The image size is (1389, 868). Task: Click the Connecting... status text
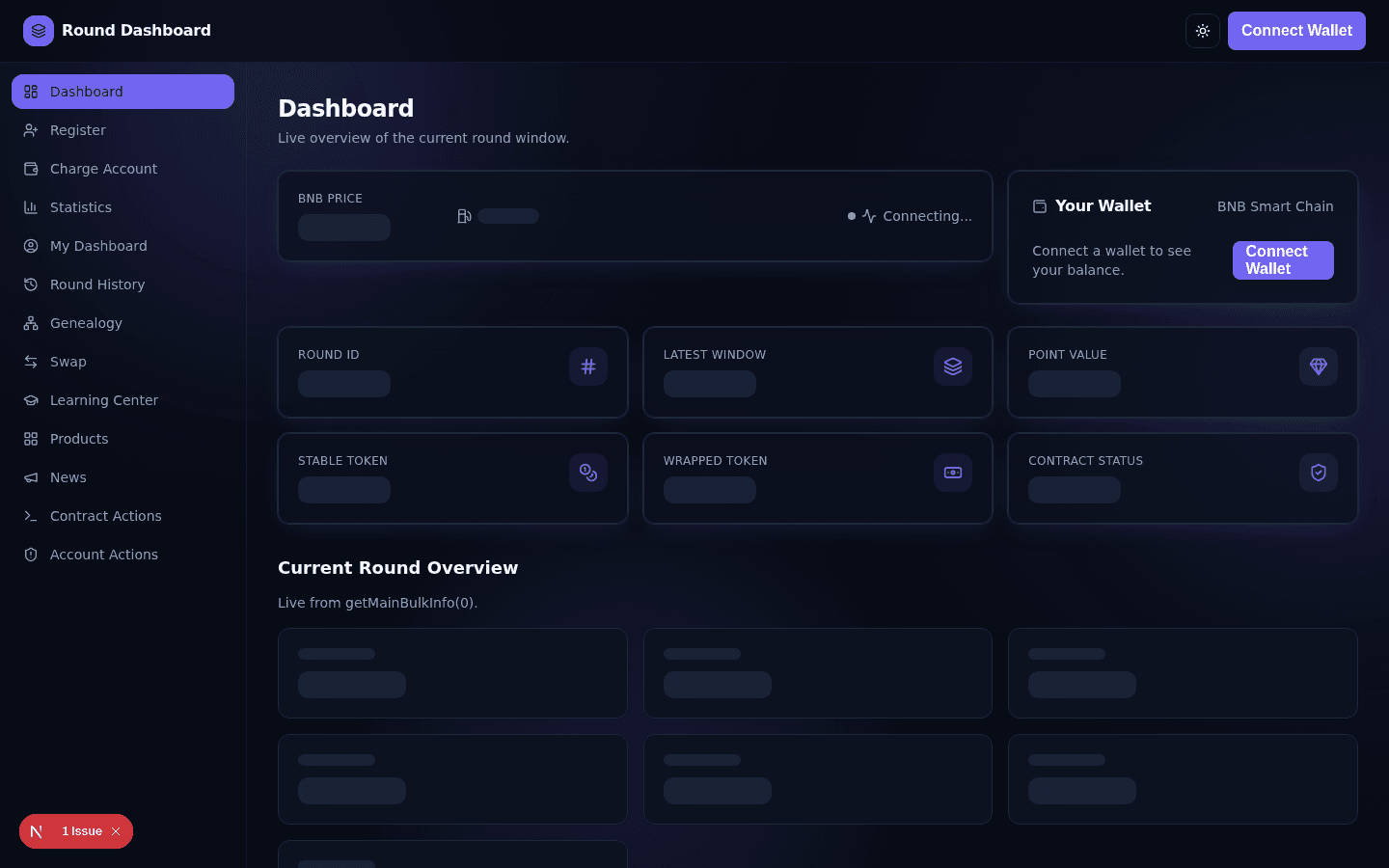pos(928,216)
